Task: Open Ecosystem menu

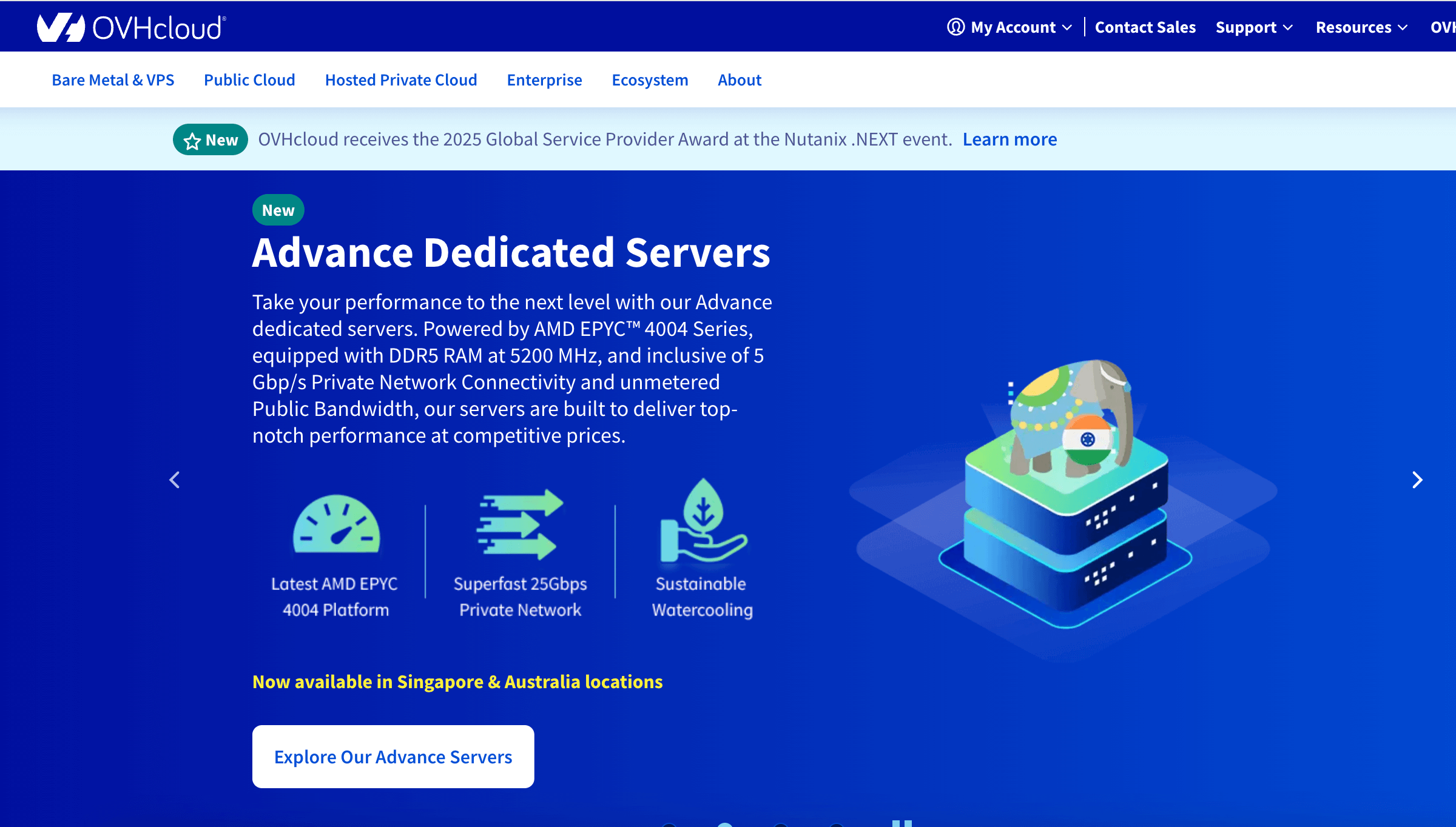Action: click(650, 80)
